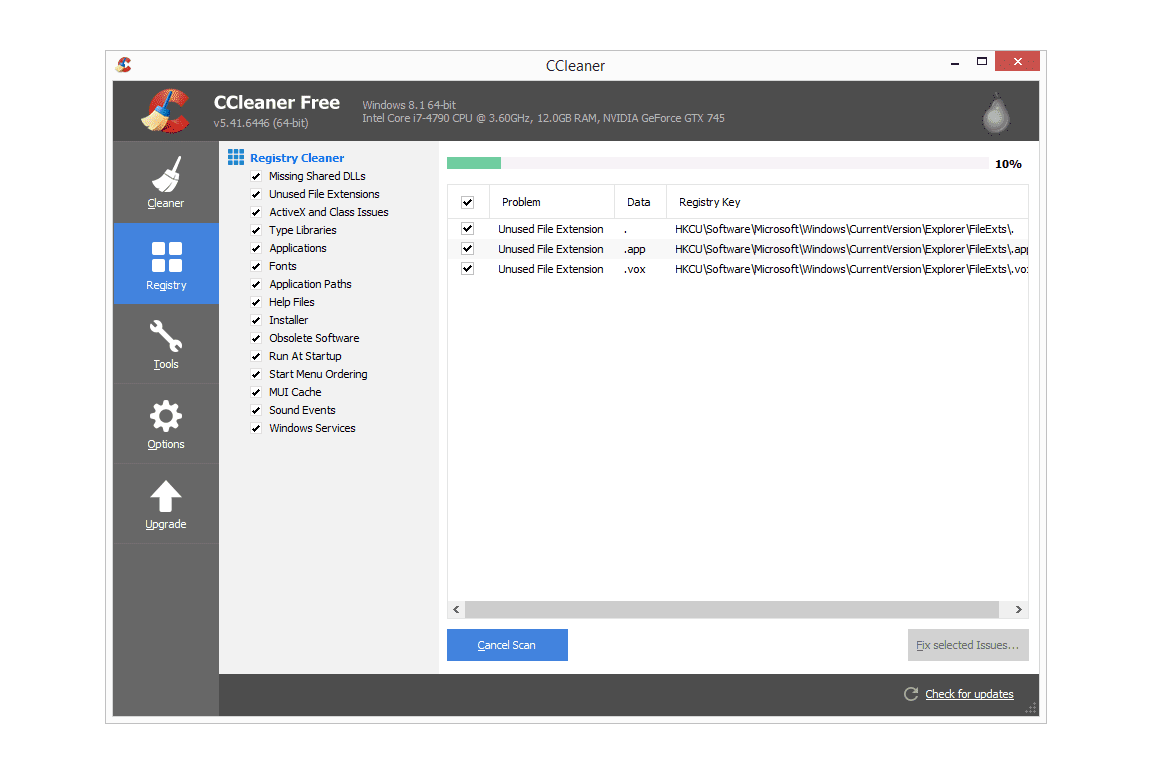The height and width of the screenshot is (768, 1152).
Task: Minimize the CCleaner window
Action: click(954, 62)
